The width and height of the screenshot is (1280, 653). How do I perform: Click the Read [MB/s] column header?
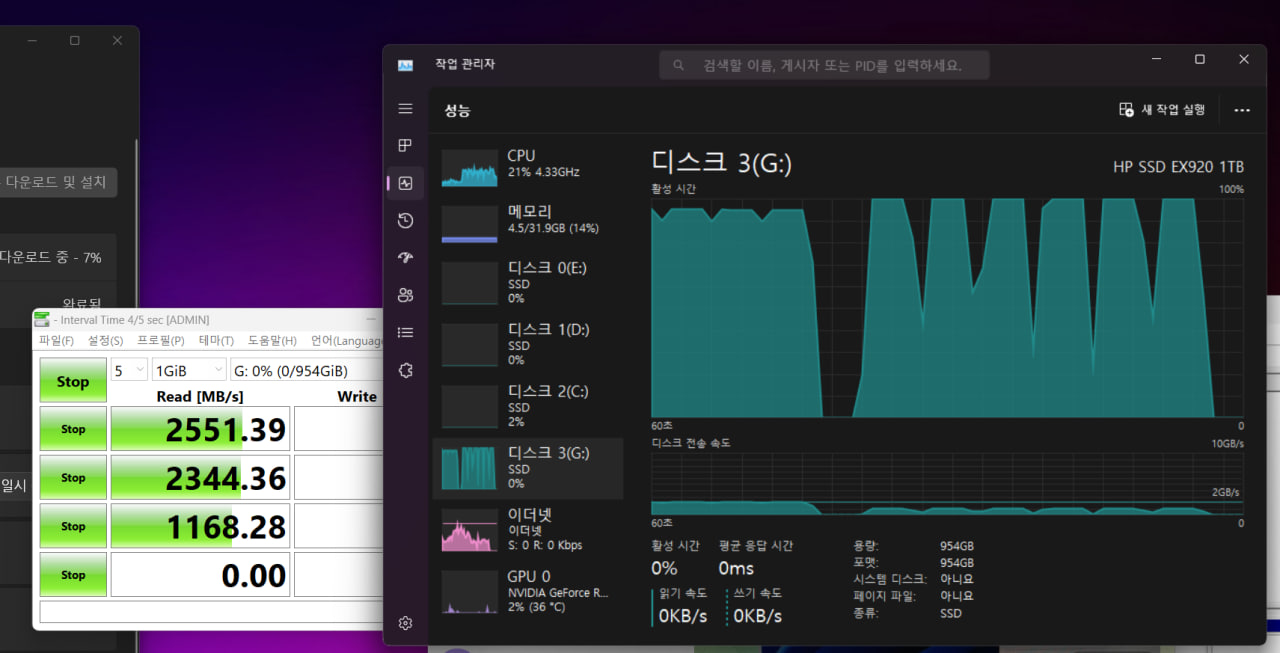200,396
